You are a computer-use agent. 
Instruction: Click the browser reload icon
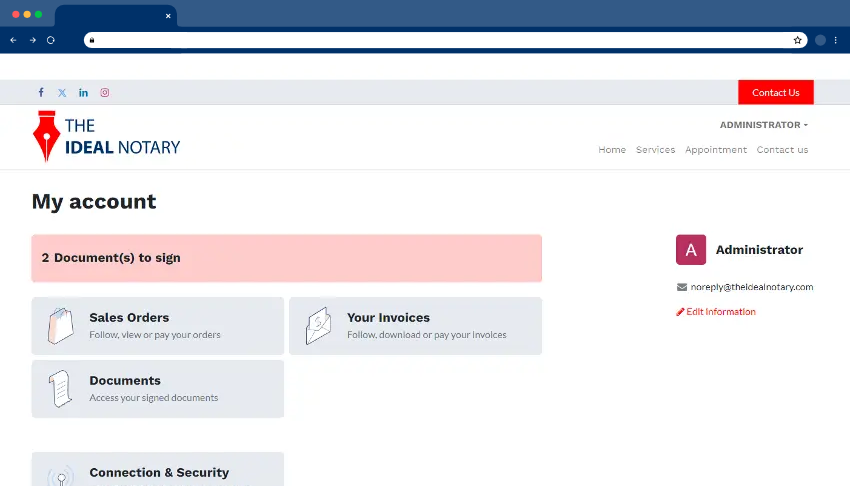point(51,40)
